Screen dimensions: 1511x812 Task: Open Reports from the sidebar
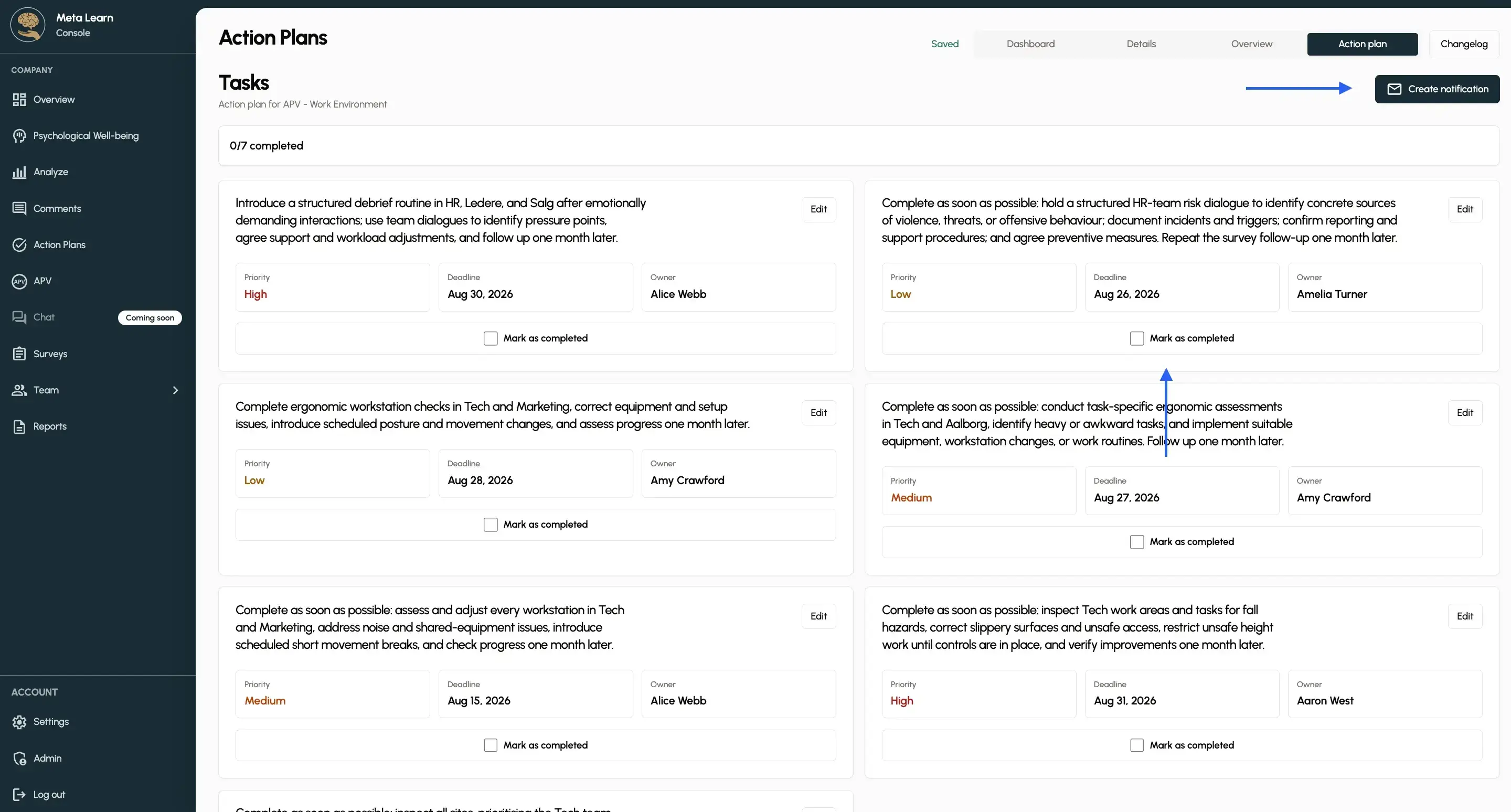pos(50,427)
